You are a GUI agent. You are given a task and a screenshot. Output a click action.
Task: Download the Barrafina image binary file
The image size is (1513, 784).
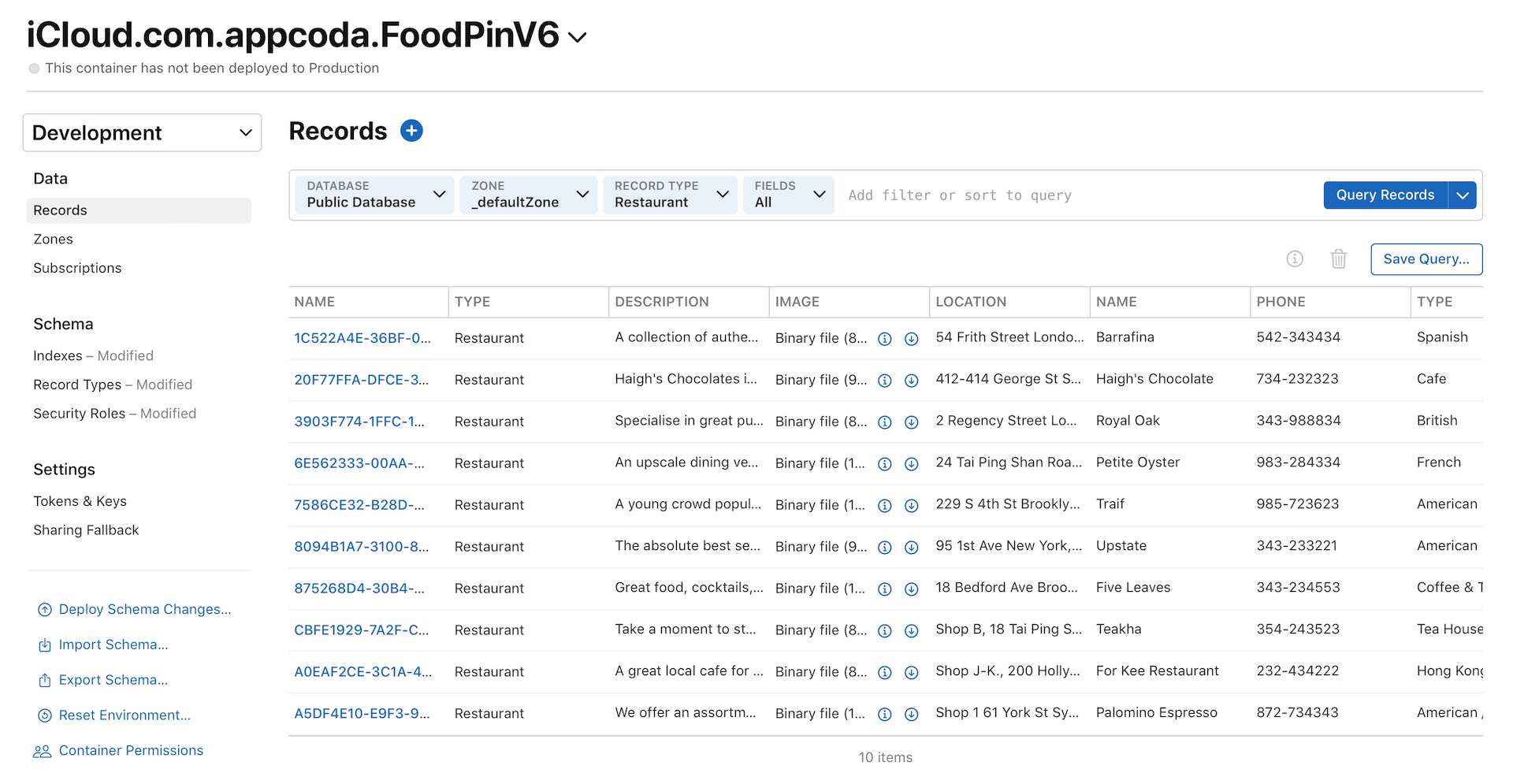click(x=911, y=339)
